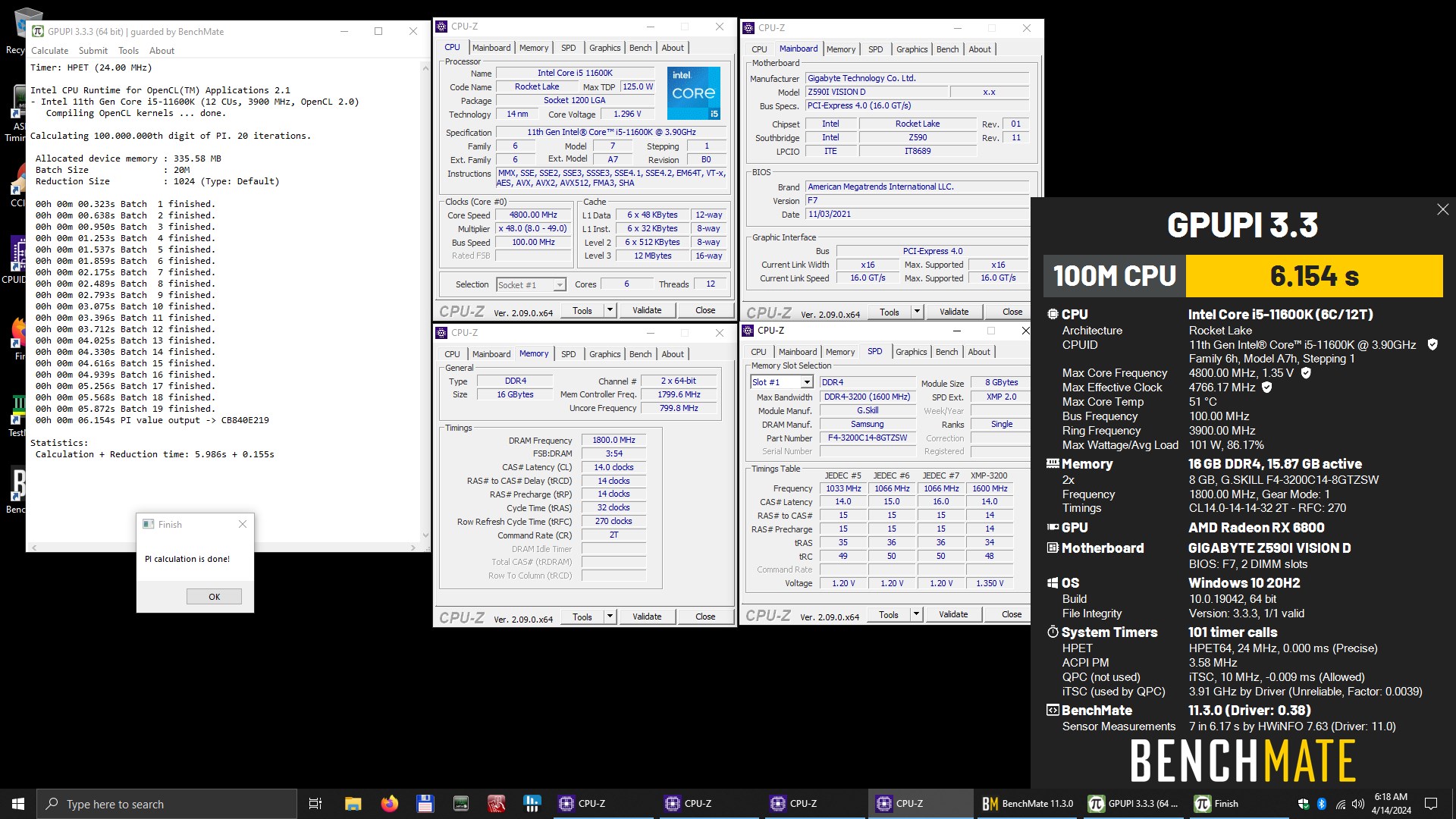Click the Part Number F4-3200C14-8GTZSW field

pos(867,438)
